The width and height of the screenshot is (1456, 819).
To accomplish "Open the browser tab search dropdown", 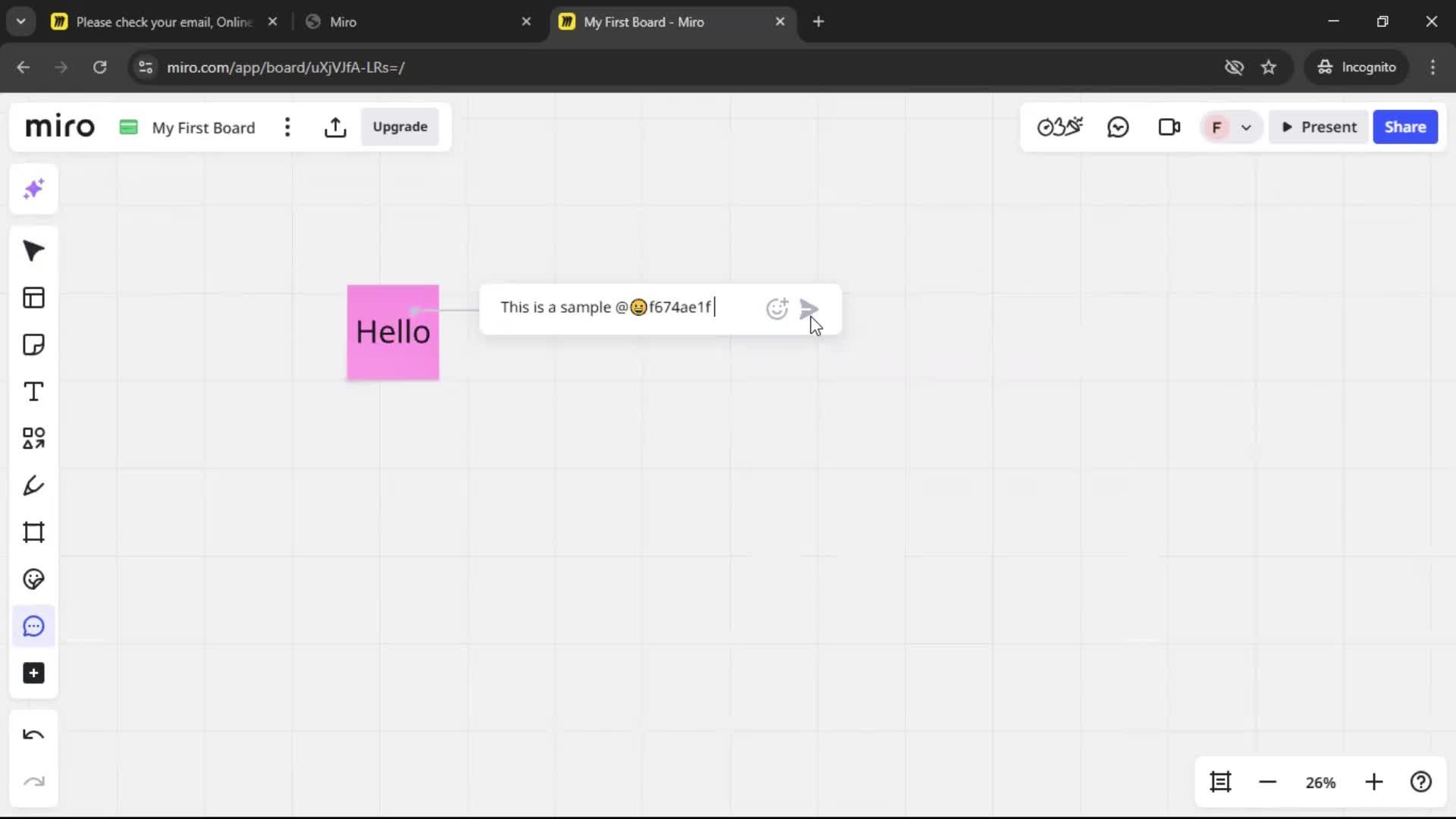I will point(21,21).
